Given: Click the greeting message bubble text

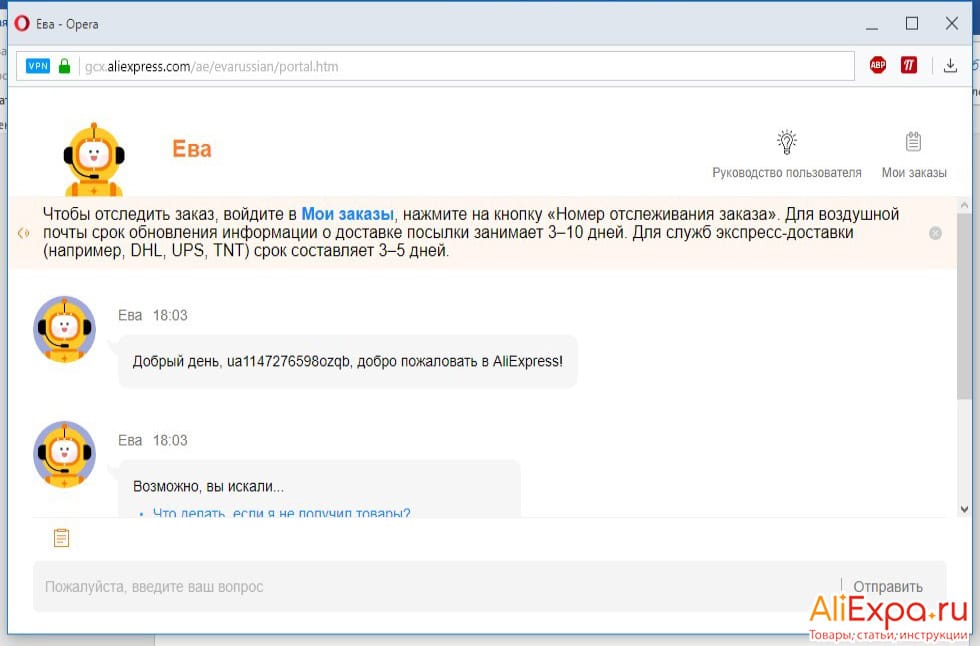Looking at the screenshot, I should pyautogui.click(x=348, y=361).
